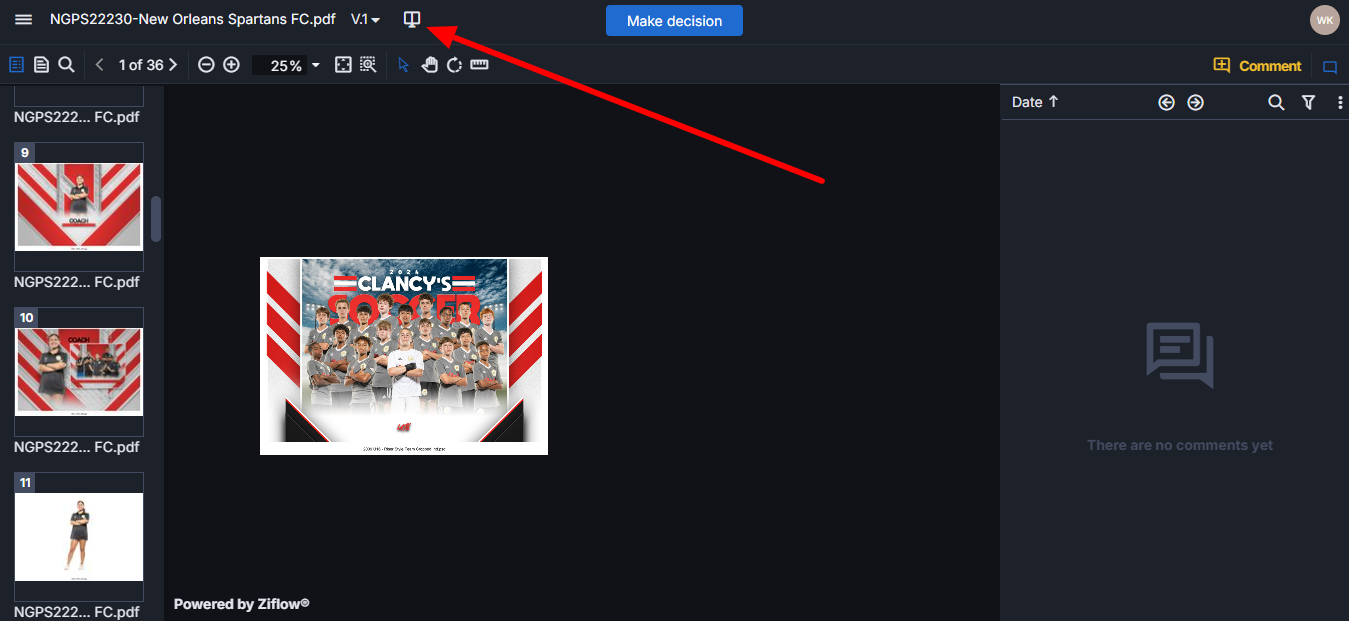Click the 'There are no comments yet' text
1349x621 pixels.
[x=1180, y=446]
